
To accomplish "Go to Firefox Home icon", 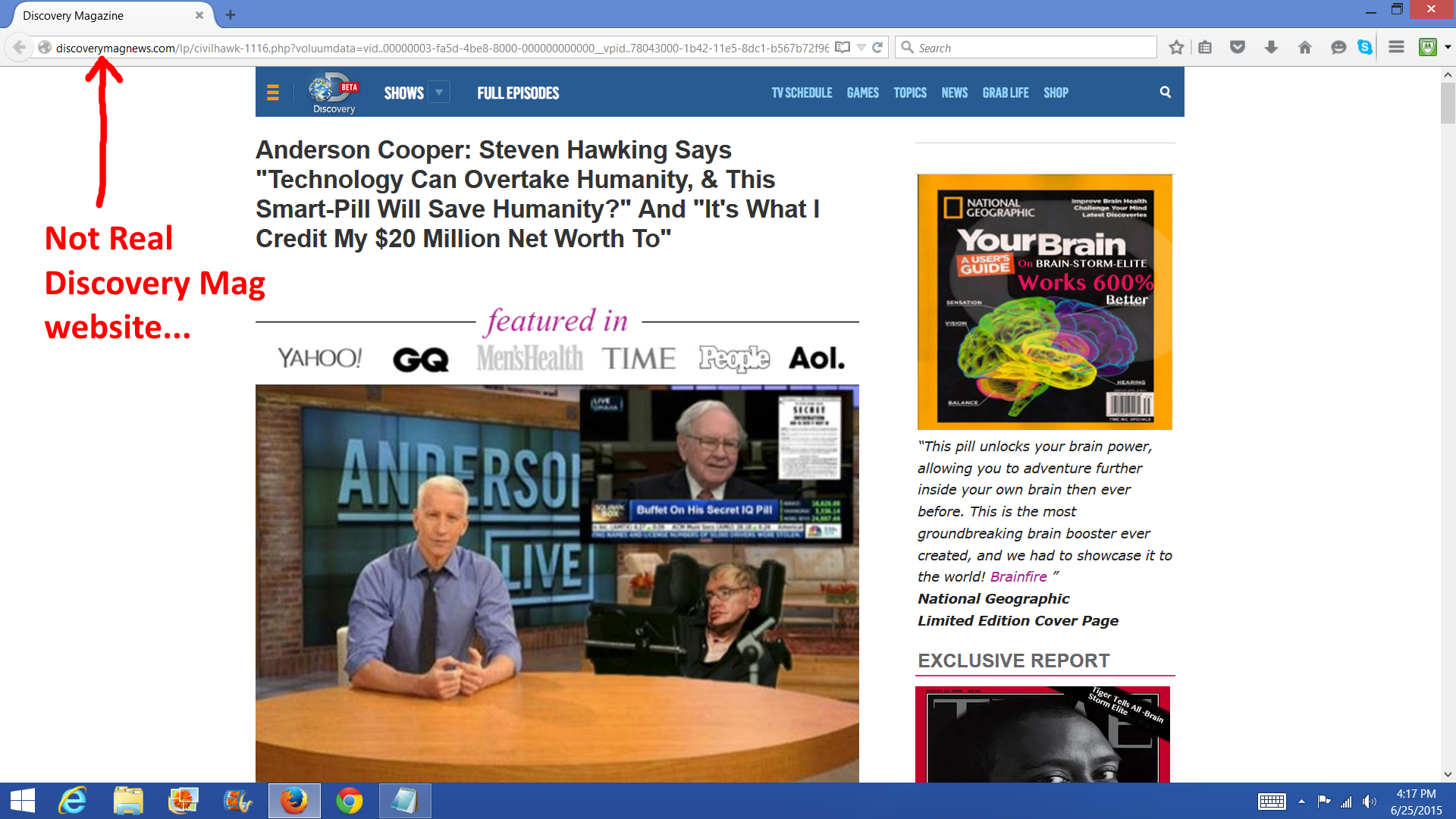I will 1305,48.
